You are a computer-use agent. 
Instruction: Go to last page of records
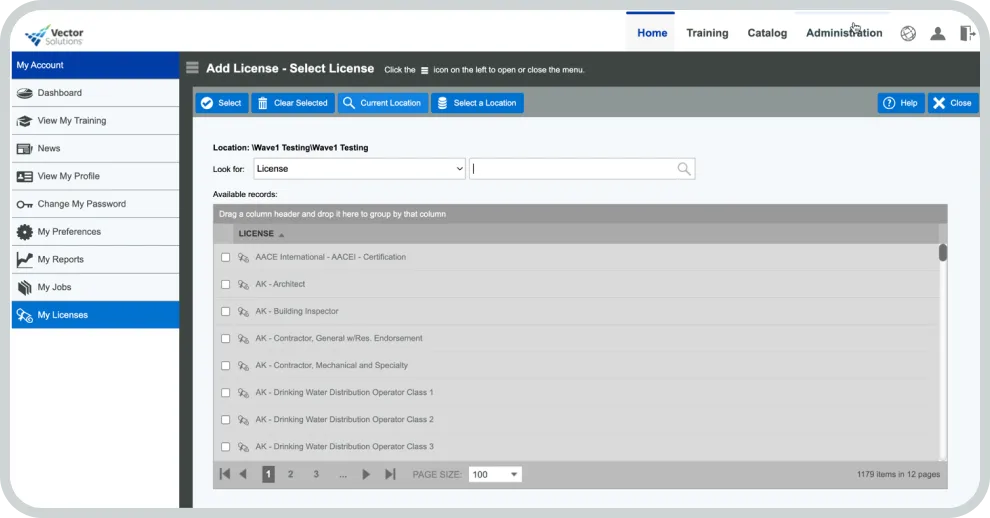[x=390, y=474]
